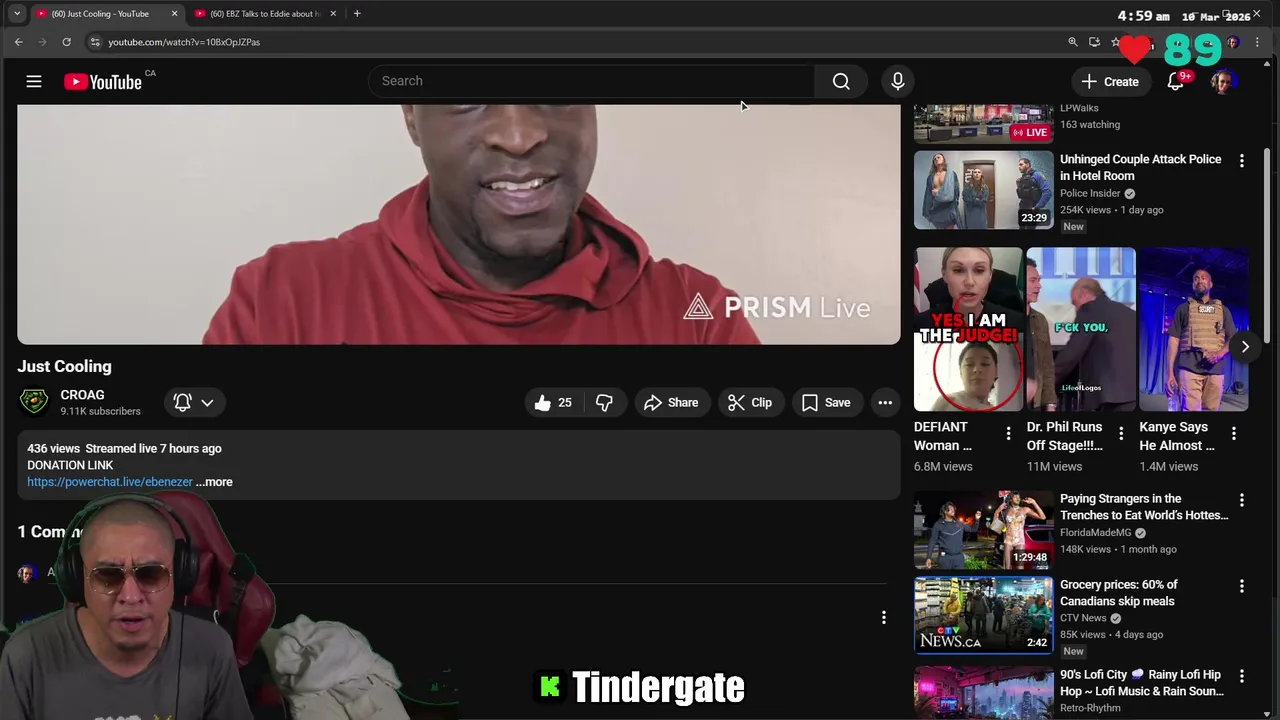Open the YouTube guide hamburger menu
The height and width of the screenshot is (720, 1280).
tap(34, 81)
